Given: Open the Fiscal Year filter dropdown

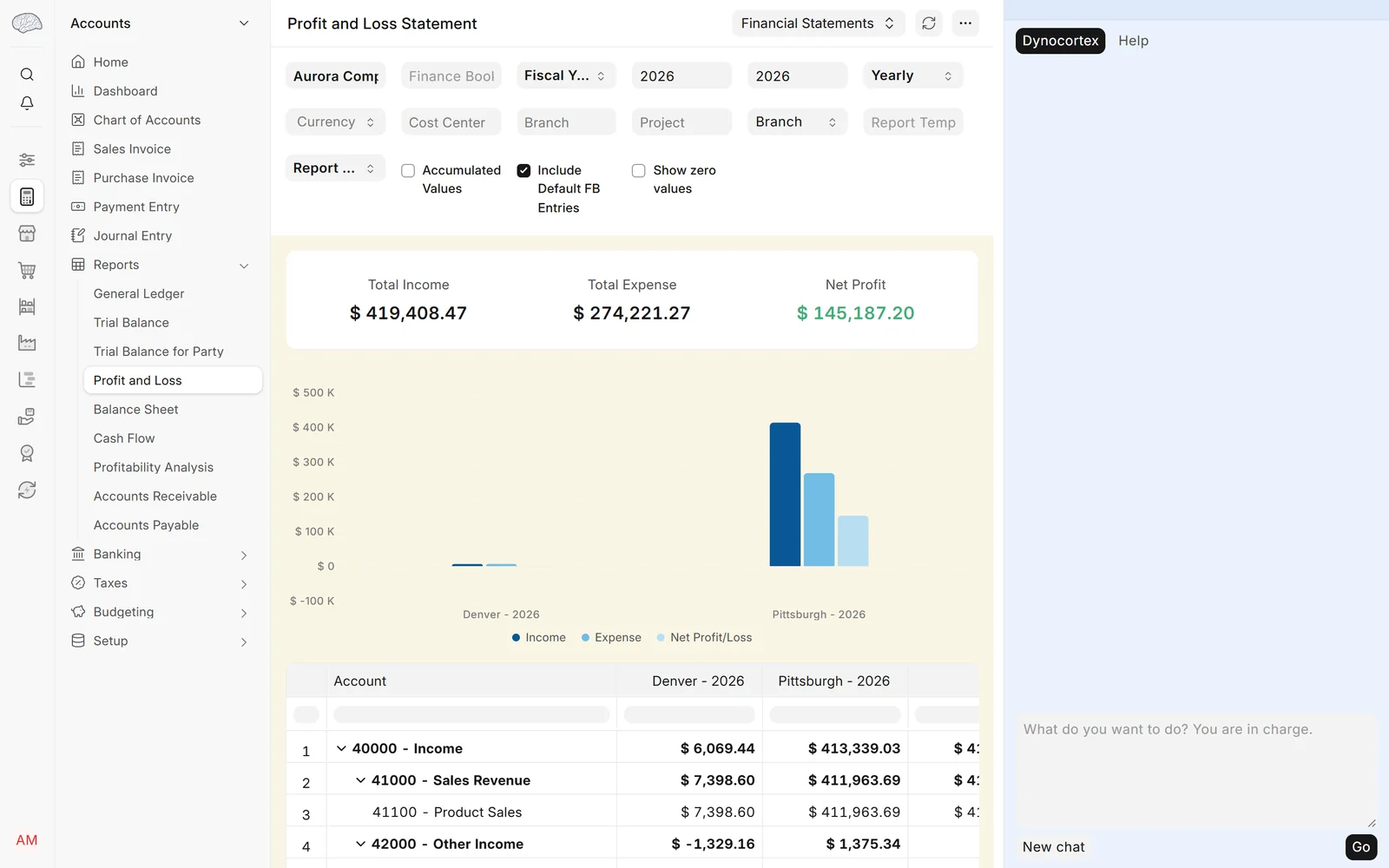Looking at the screenshot, I should tap(566, 76).
